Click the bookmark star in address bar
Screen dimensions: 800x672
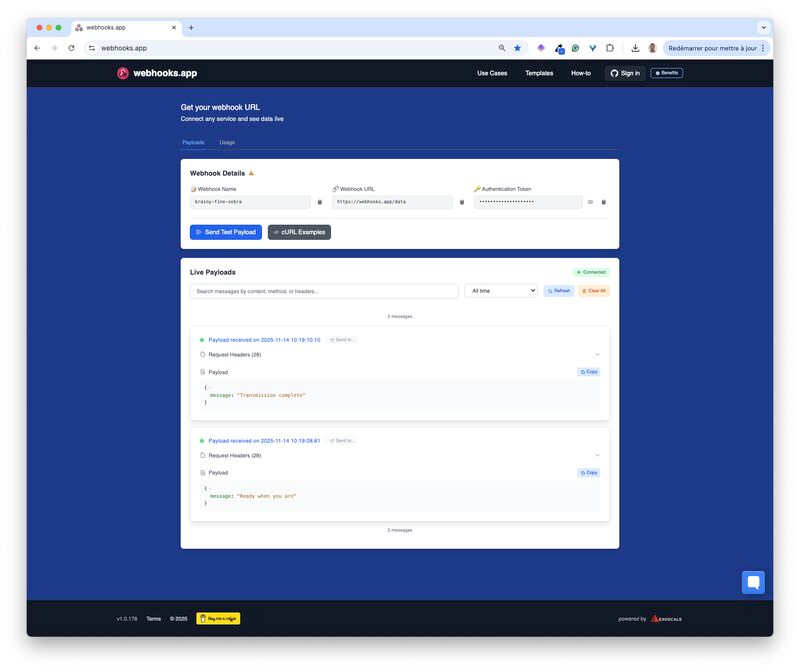(517, 48)
